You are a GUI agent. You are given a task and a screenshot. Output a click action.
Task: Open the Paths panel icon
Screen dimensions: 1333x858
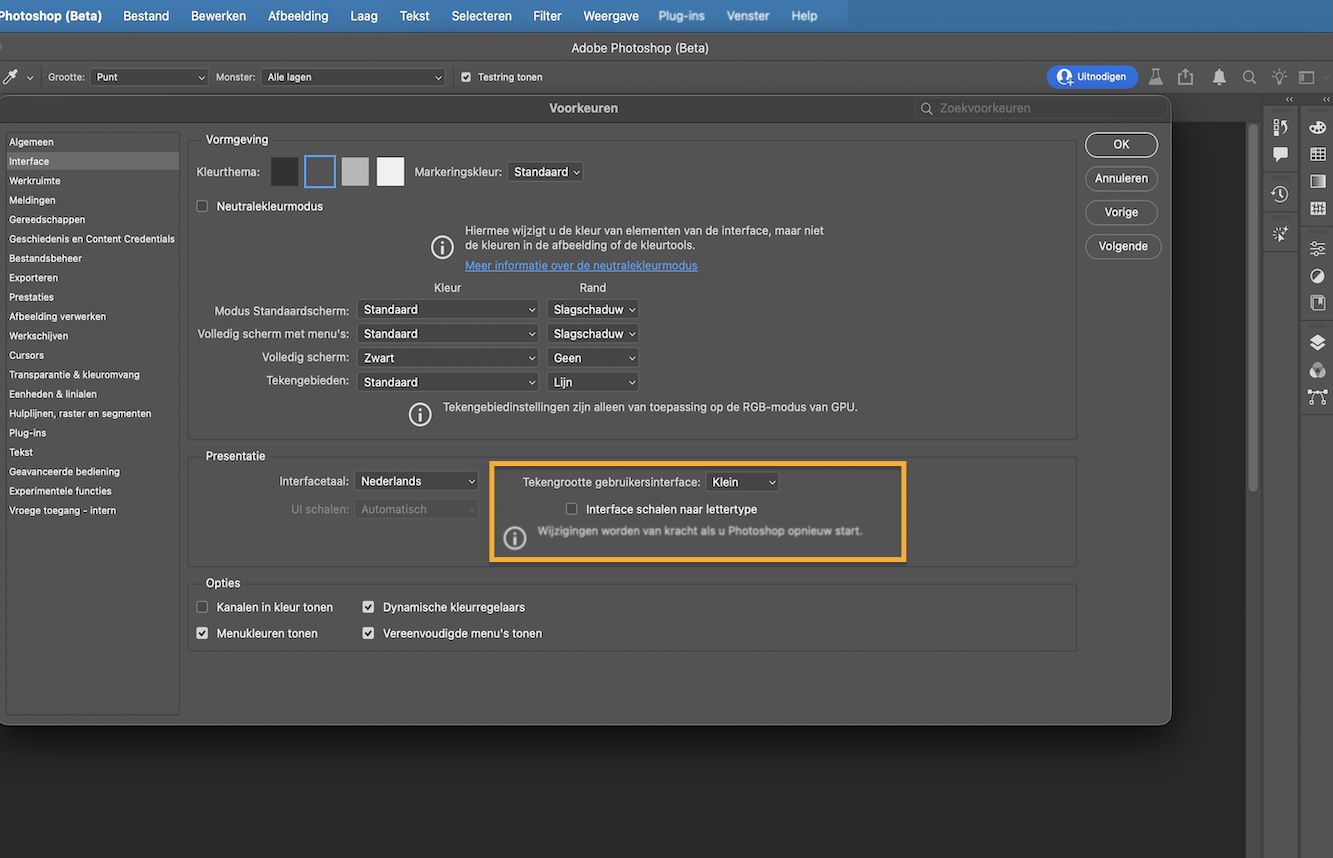[1317, 396]
